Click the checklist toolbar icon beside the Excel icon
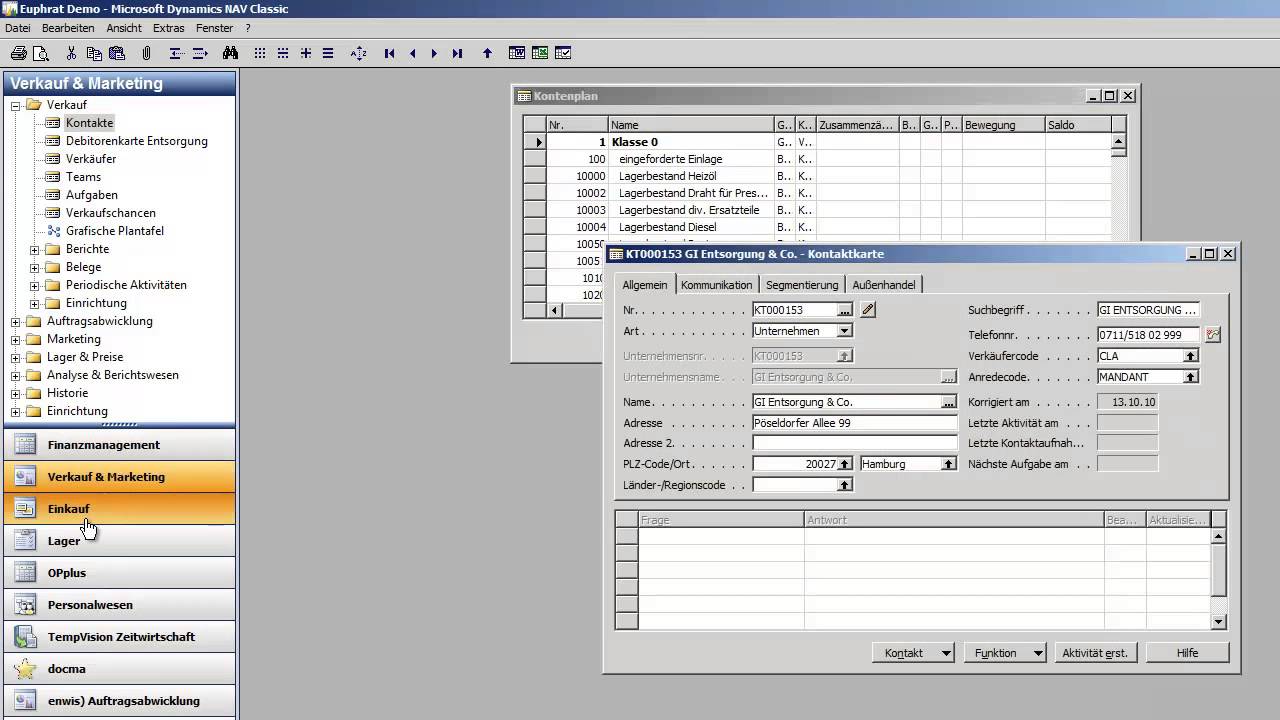 tap(563, 53)
